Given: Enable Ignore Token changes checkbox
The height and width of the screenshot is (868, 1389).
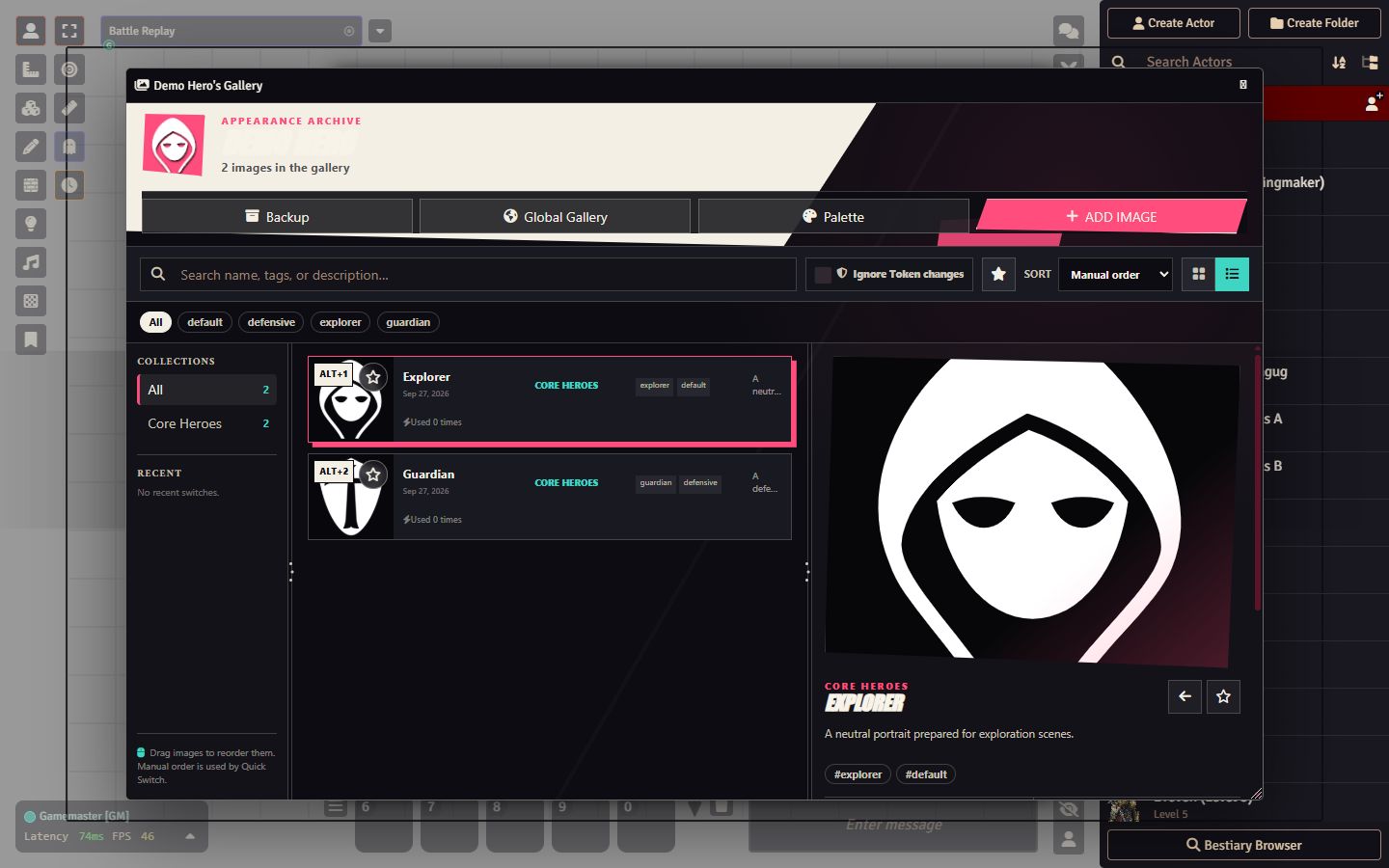Looking at the screenshot, I should click(823, 275).
